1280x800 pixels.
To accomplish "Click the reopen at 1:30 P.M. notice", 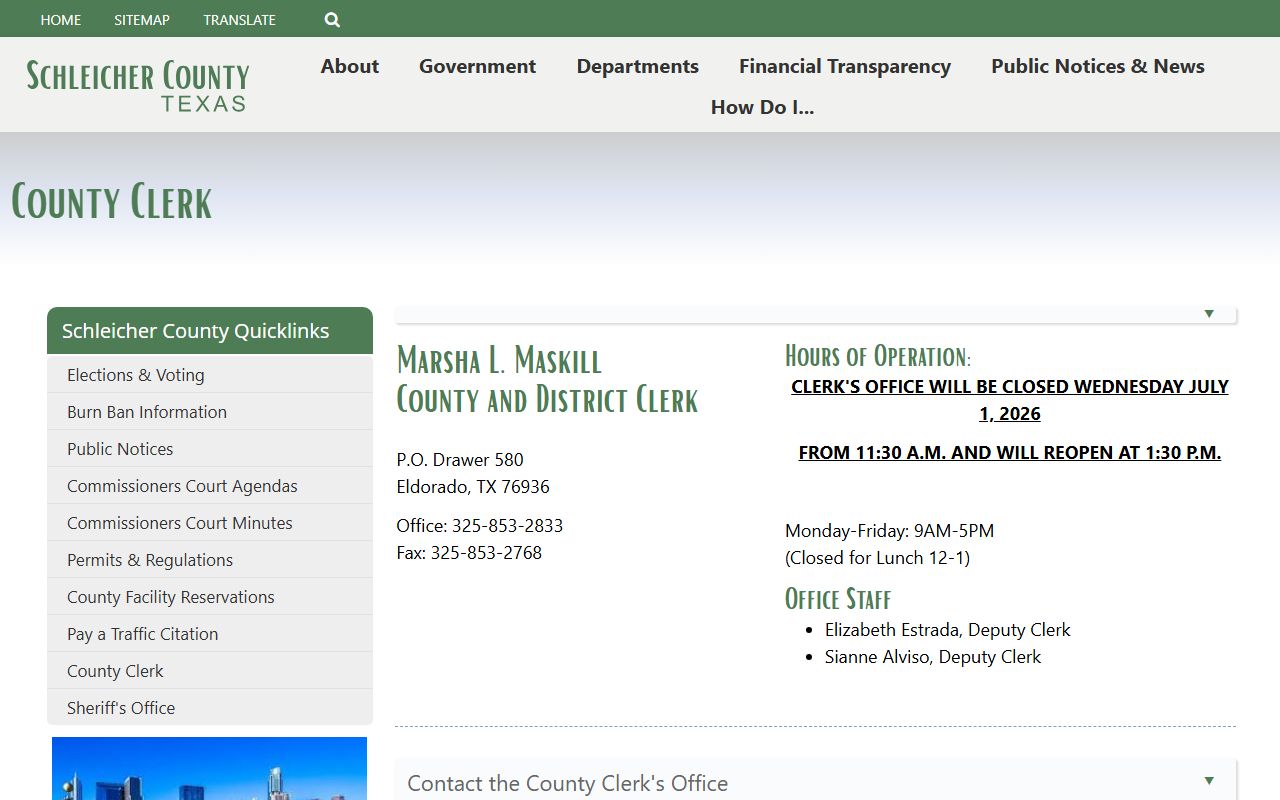I will pyautogui.click(x=1010, y=453).
